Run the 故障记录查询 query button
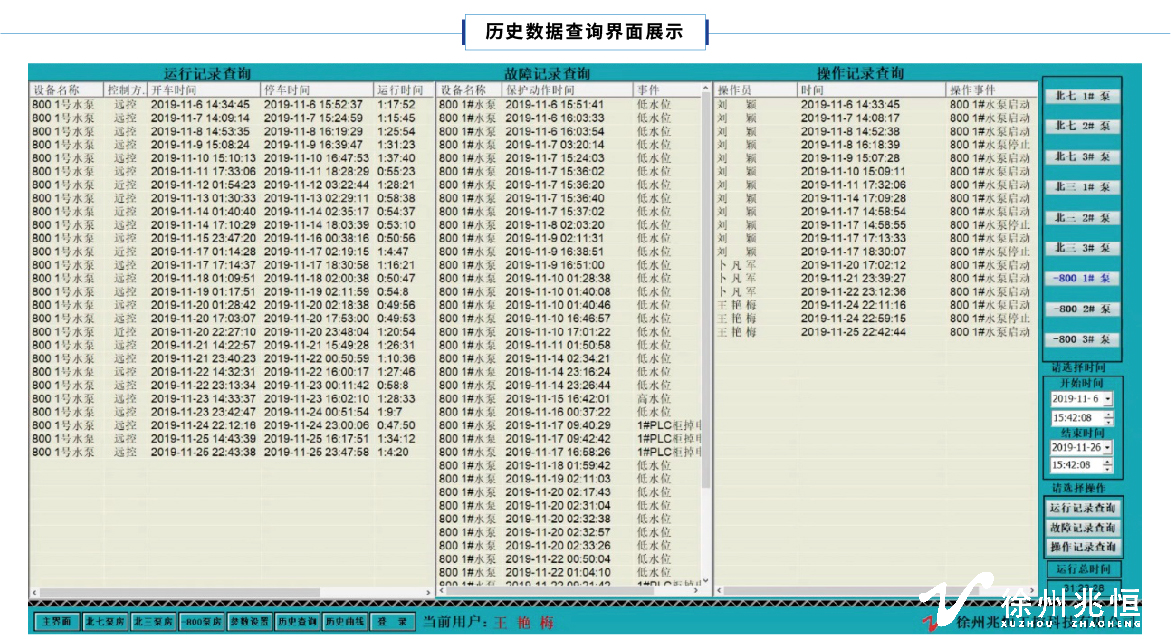1171x639 pixels. coord(1082,527)
